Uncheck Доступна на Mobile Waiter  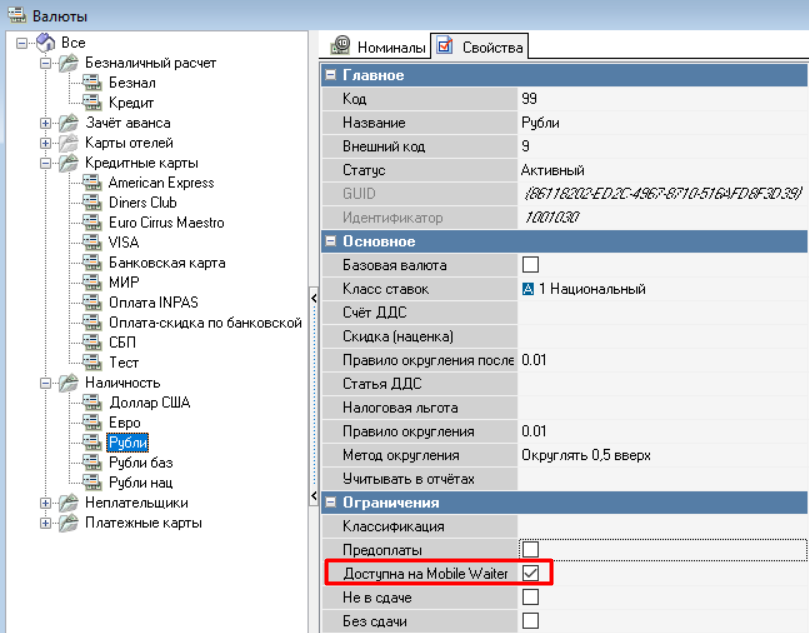(531, 573)
